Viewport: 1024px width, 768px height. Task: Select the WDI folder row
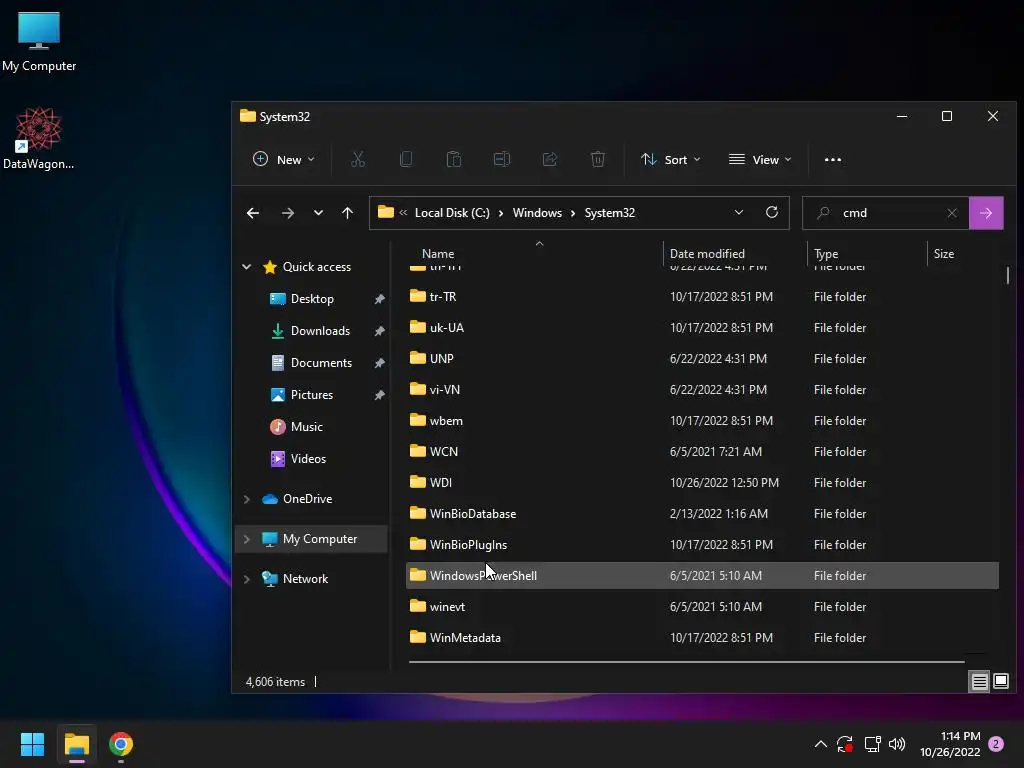click(702, 483)
